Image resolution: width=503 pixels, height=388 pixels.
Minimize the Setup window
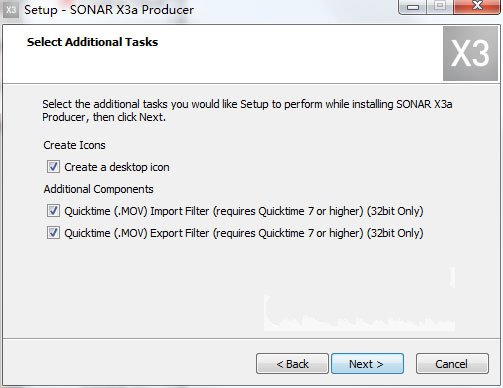[413, 7]
